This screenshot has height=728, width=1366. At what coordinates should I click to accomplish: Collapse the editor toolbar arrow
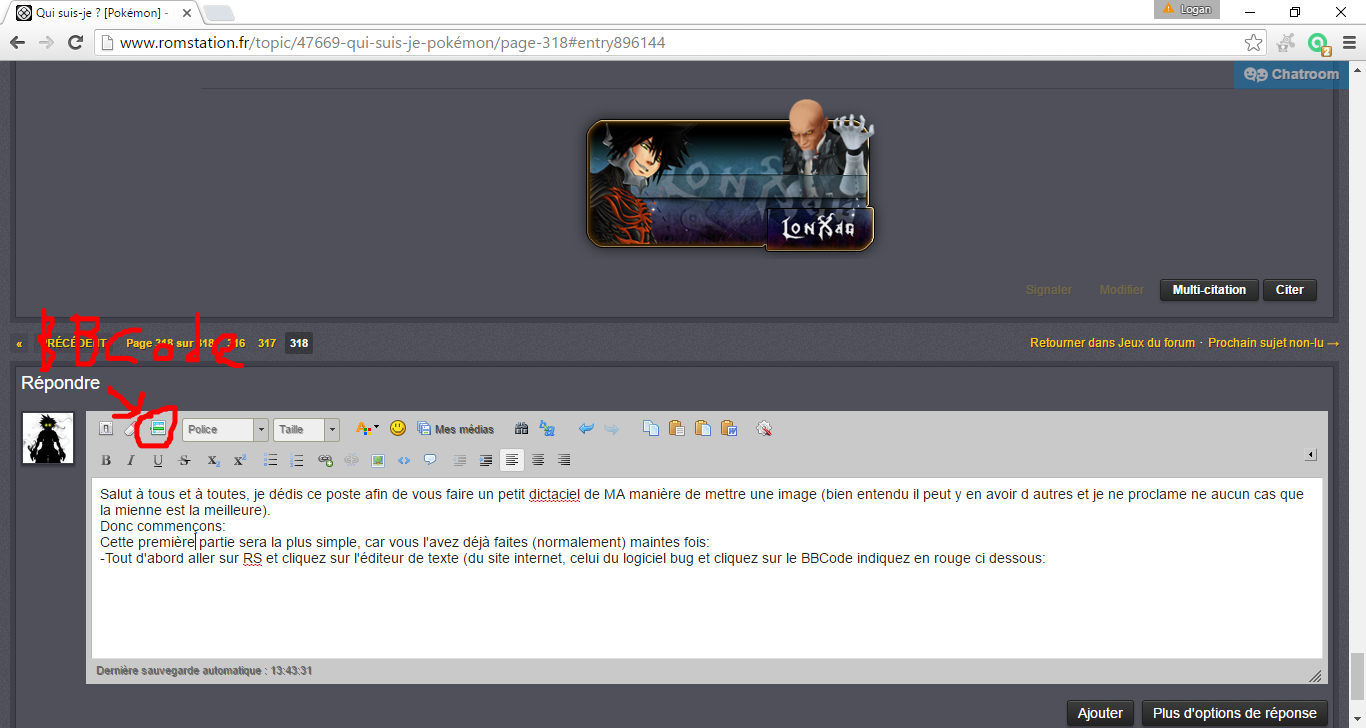pyautogui.click(x=1311, y=455)
